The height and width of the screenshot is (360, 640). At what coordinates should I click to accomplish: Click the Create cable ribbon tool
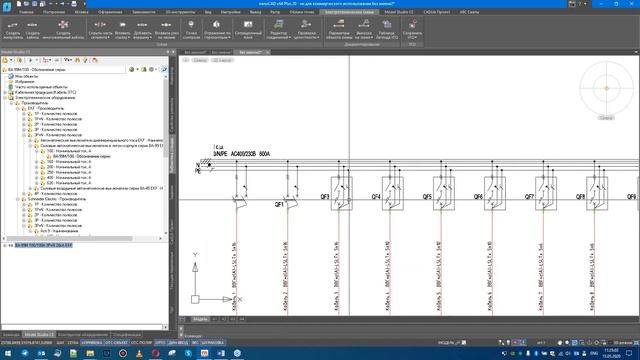click(33, 29)
